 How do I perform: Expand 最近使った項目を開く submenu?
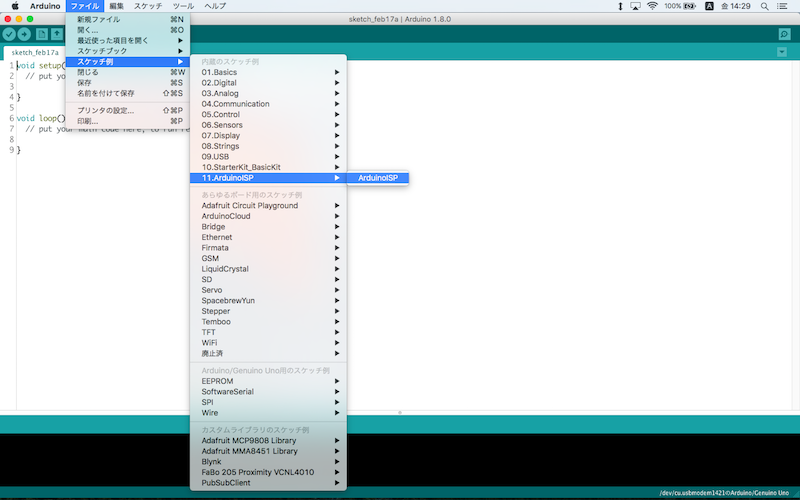pyautogui.click(x=128, y=40)
